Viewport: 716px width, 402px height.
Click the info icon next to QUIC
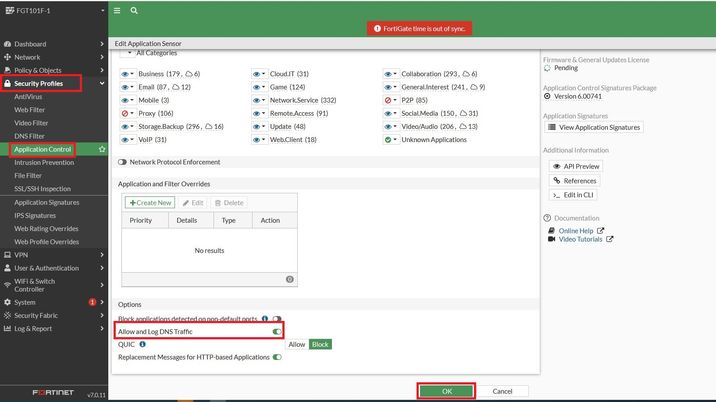142,344
